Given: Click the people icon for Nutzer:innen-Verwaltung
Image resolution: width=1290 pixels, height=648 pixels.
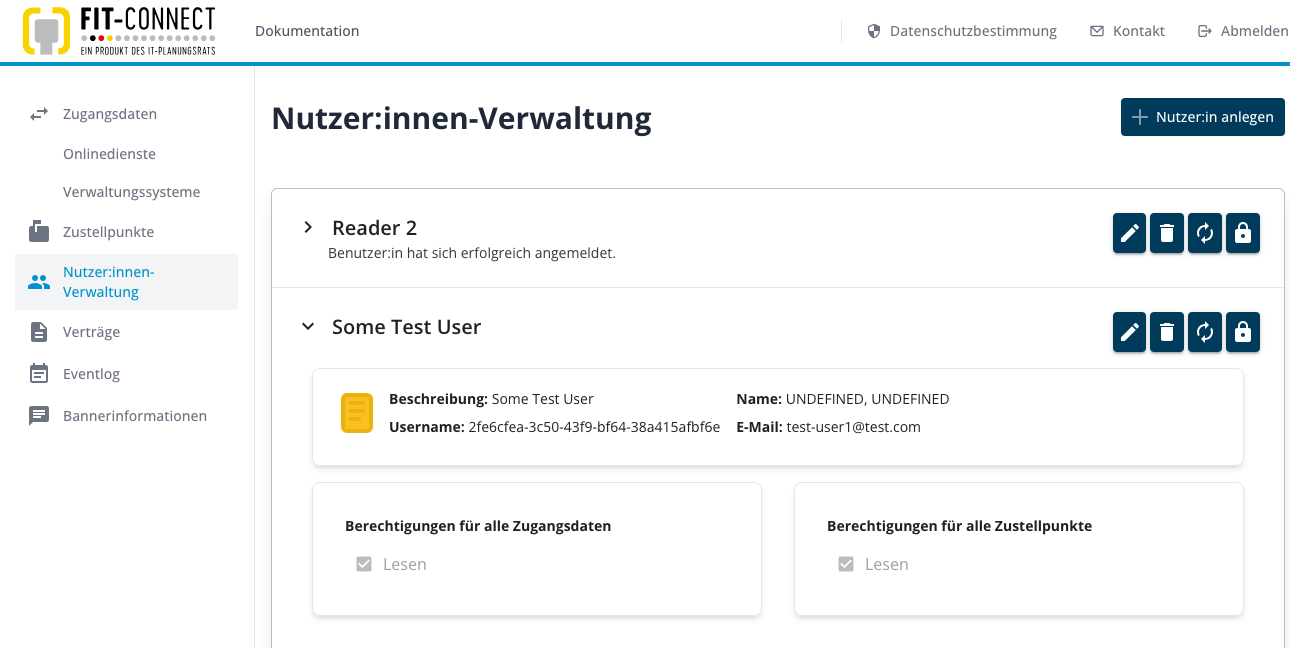Looking at the screenshot, I should click(39, 282).
